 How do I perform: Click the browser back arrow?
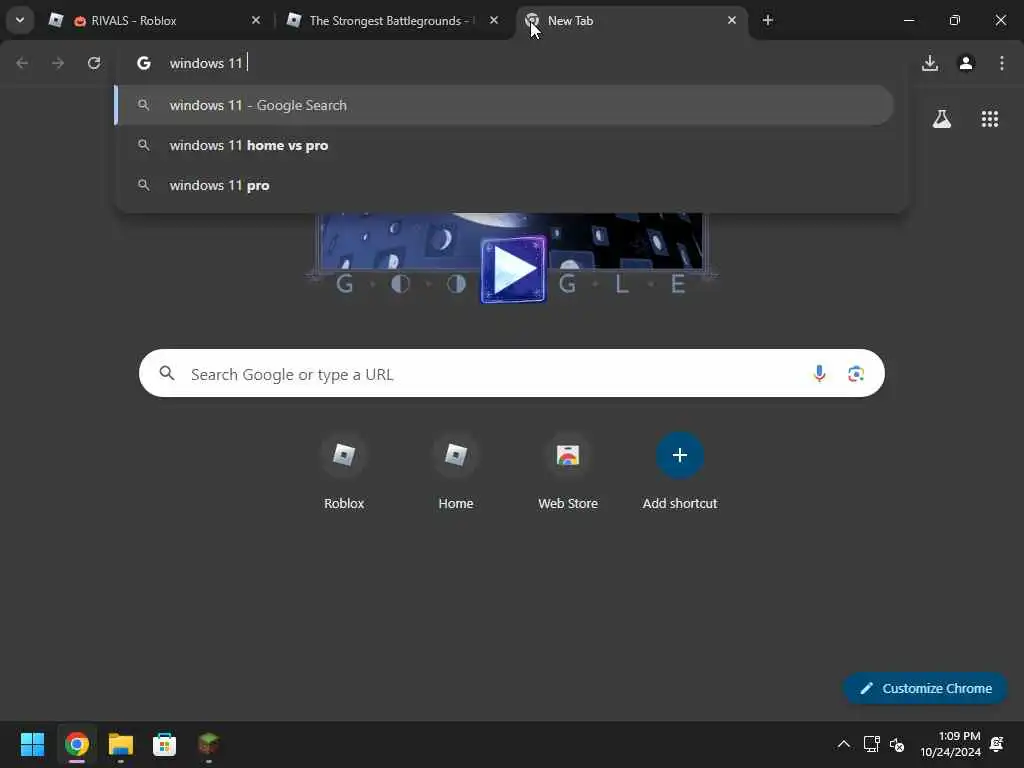[x=22, y=63]
